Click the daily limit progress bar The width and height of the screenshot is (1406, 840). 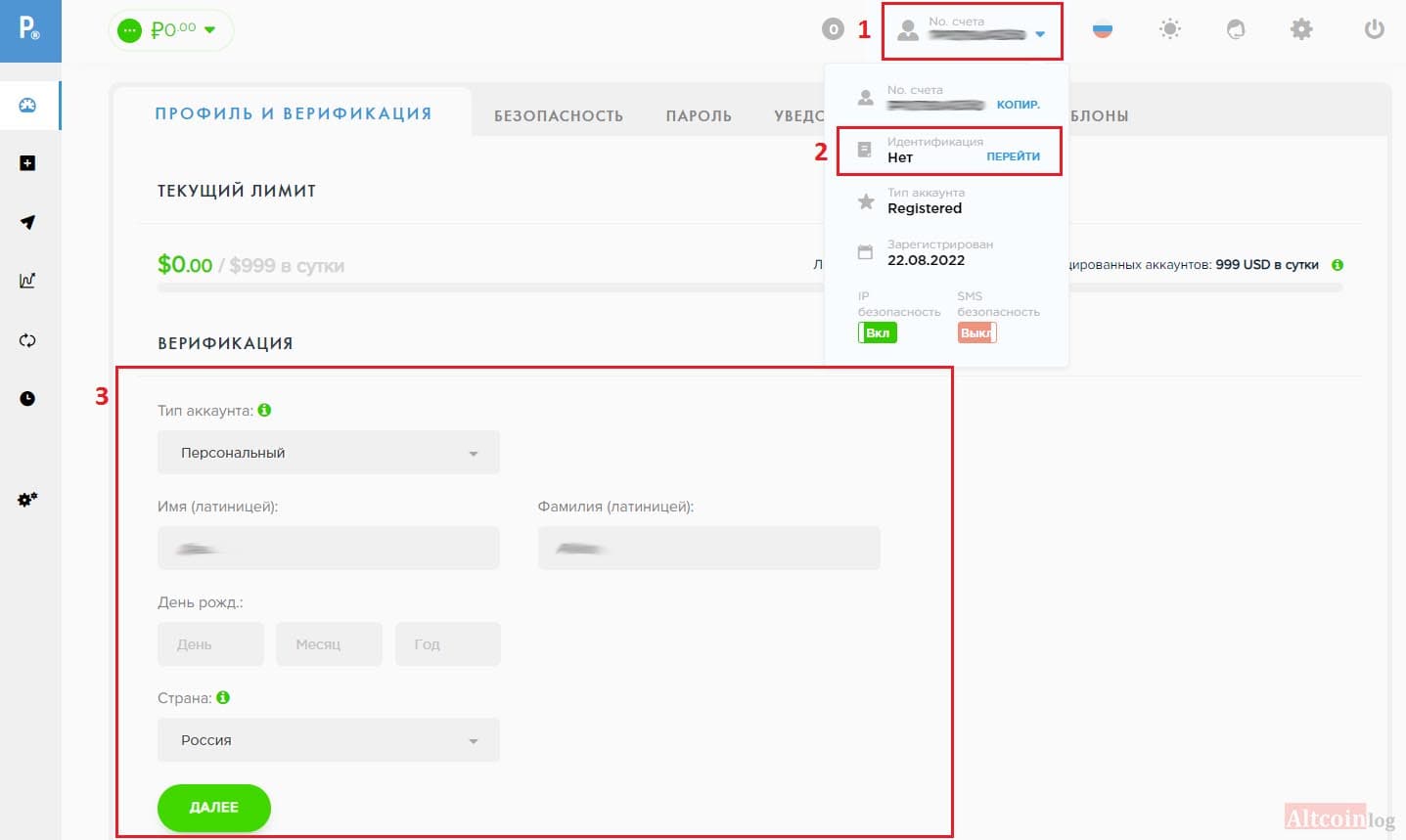[750, 288]
